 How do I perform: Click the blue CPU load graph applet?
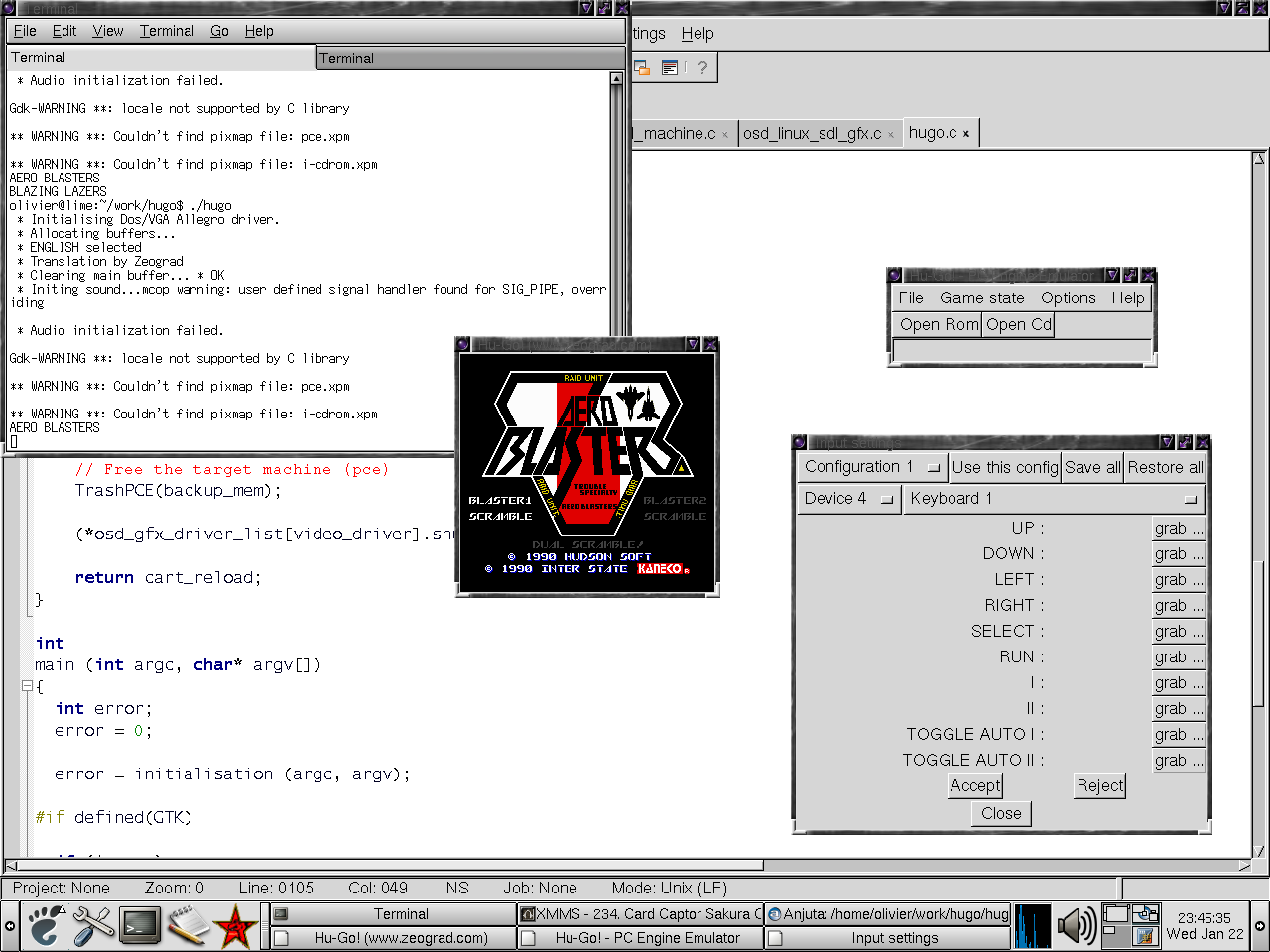click(1033, 926)
